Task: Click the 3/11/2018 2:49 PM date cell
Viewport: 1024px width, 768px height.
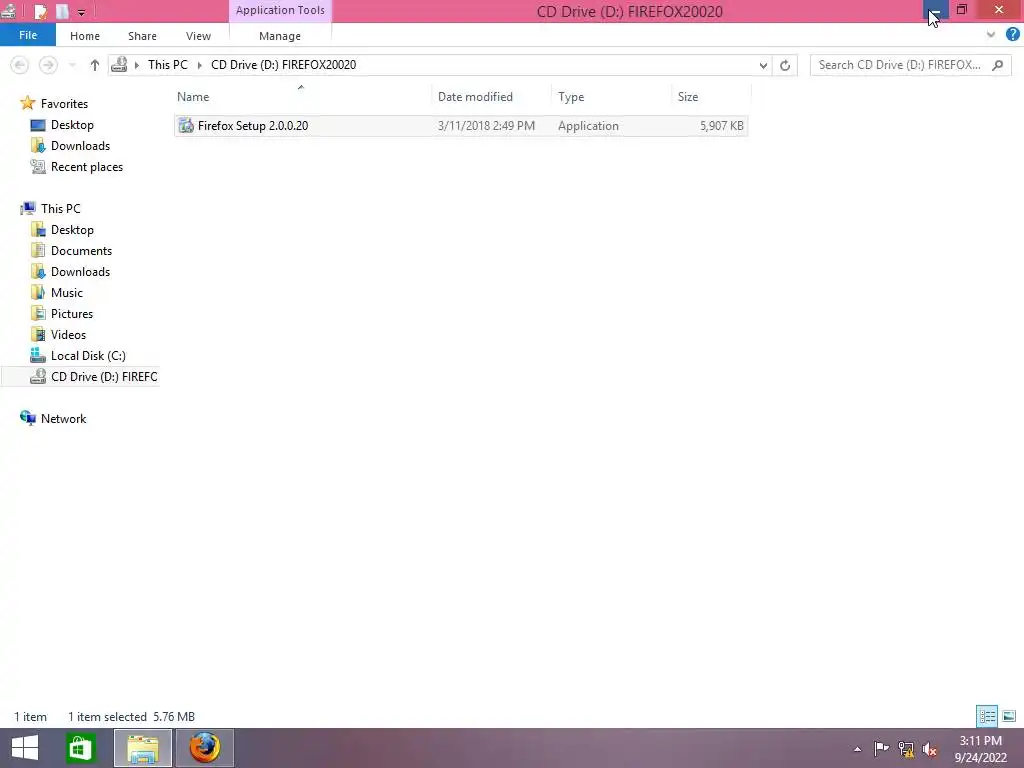Action: coord(486,126)
